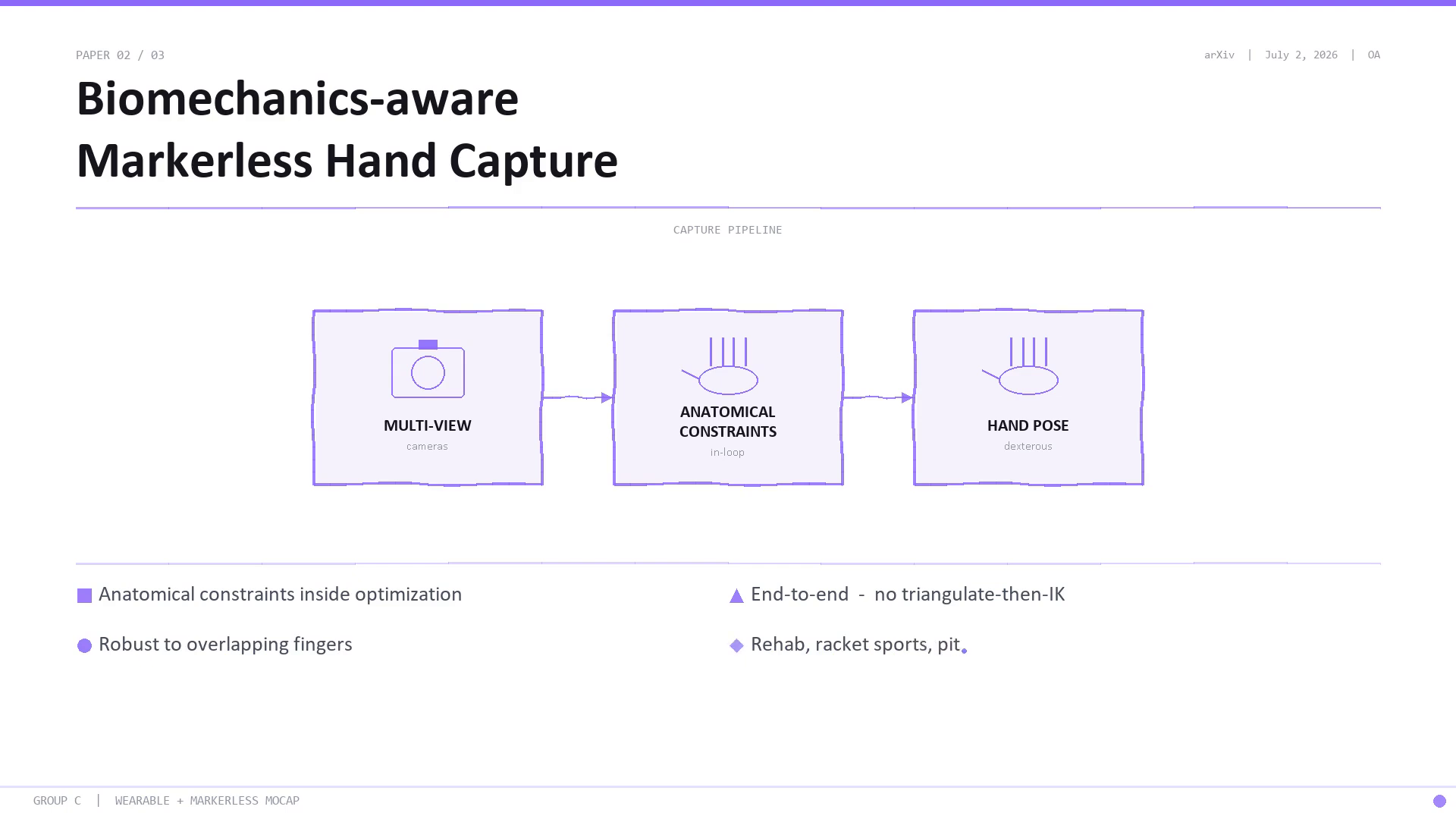The image size is (1456, 819).
Task: Click the arXiv source label
Action: tap(1219, 55)
